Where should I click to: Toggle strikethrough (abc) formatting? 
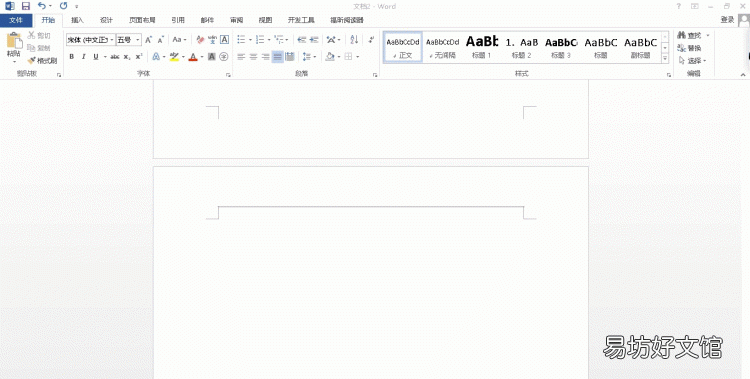coord(115,56)
